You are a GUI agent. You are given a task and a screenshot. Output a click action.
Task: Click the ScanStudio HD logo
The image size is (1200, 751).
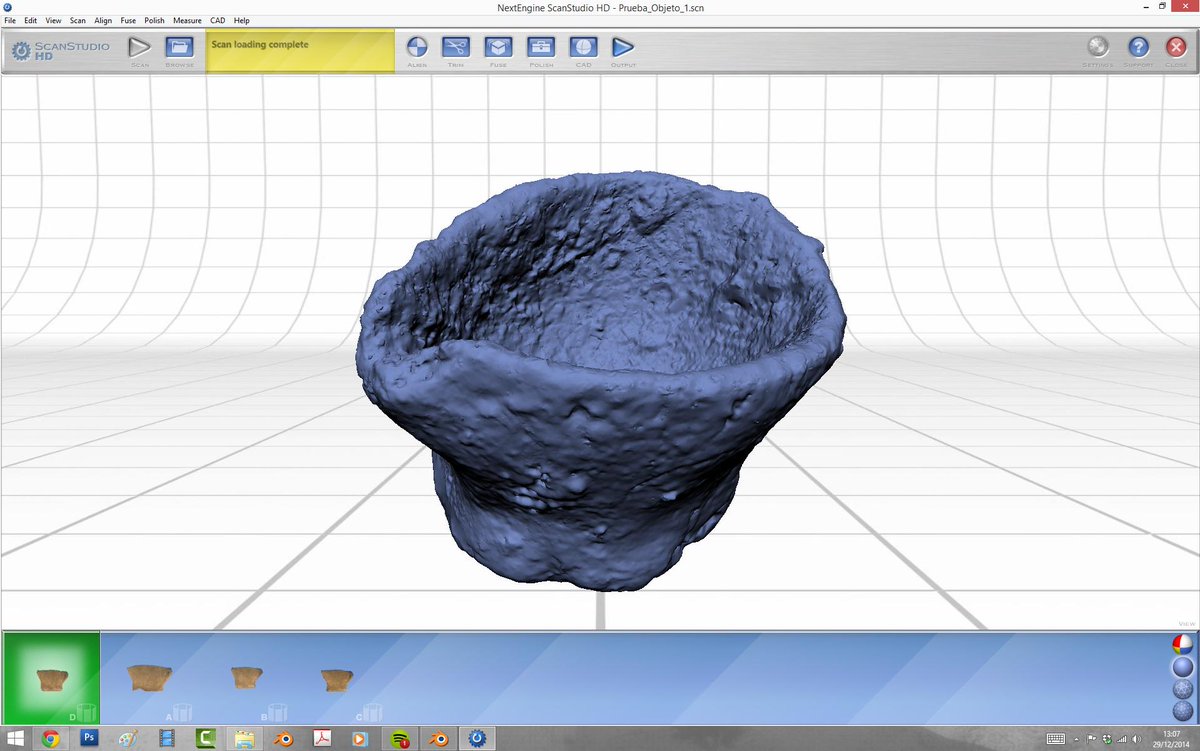(x=60, y=50)
